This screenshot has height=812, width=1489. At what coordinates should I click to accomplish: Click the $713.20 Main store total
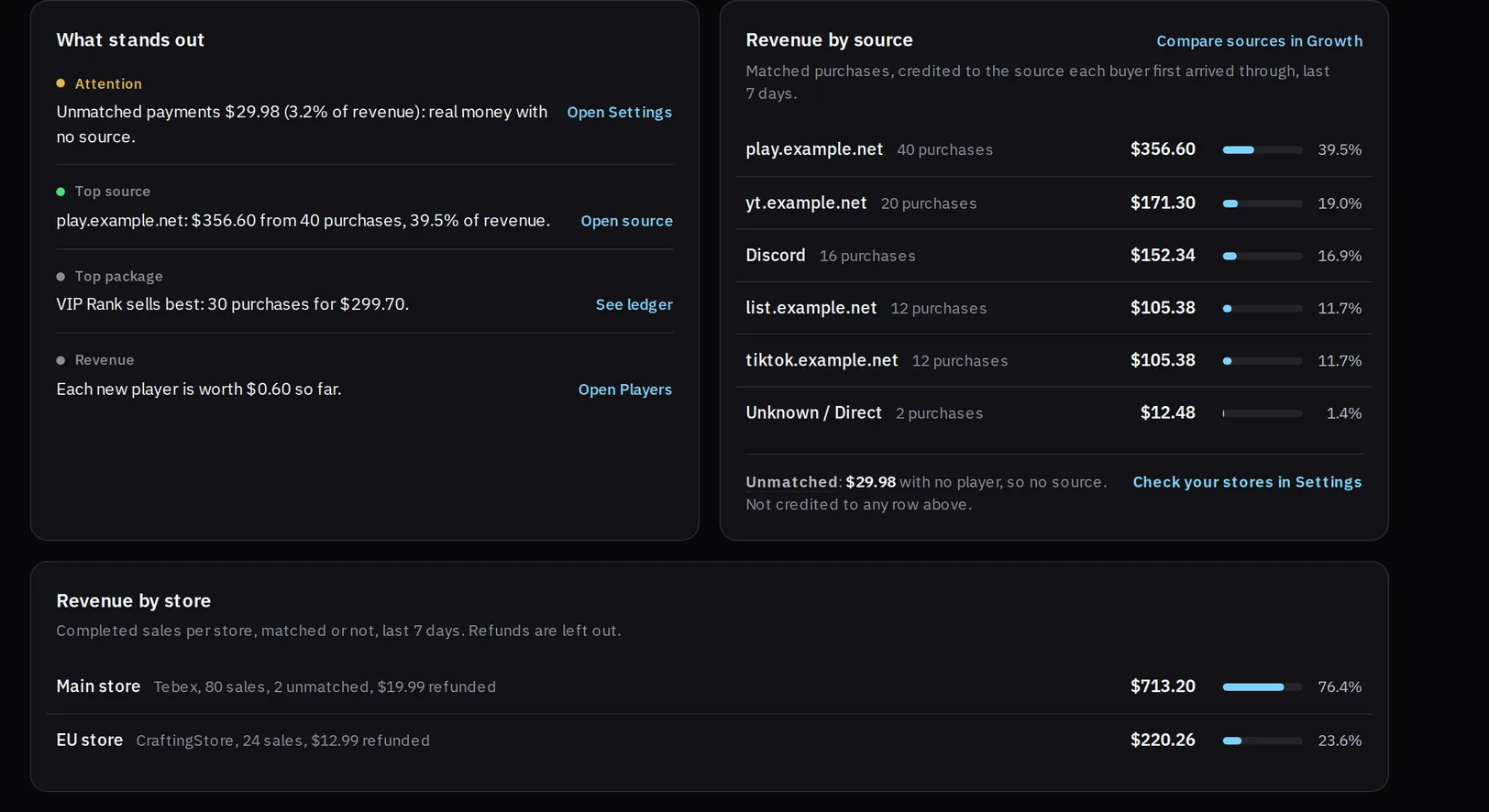1163,686
